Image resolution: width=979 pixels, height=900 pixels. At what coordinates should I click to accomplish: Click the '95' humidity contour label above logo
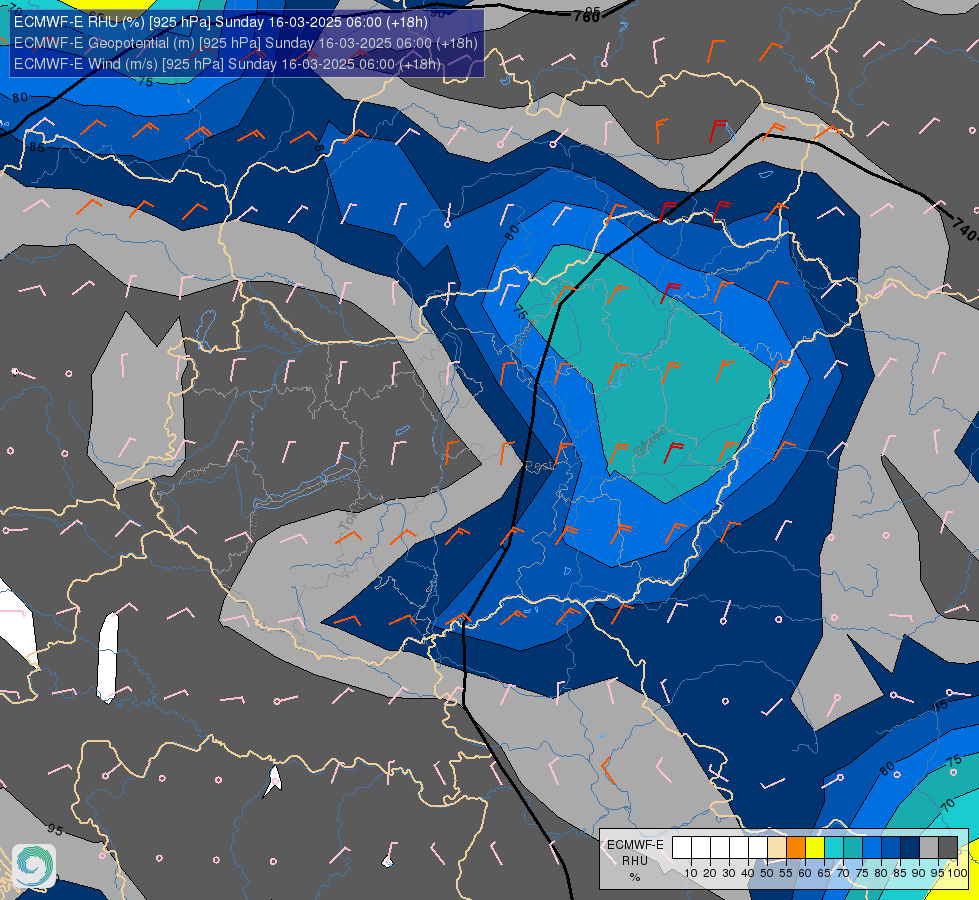pos(55,829)
